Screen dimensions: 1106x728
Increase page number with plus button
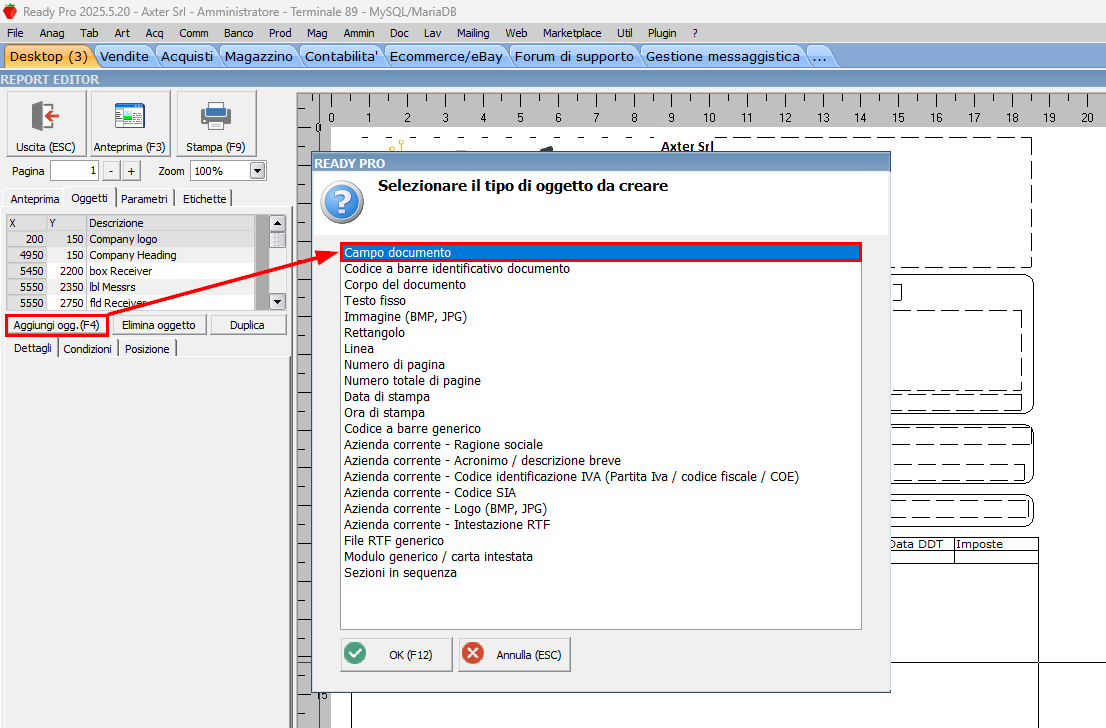(131, 171)
